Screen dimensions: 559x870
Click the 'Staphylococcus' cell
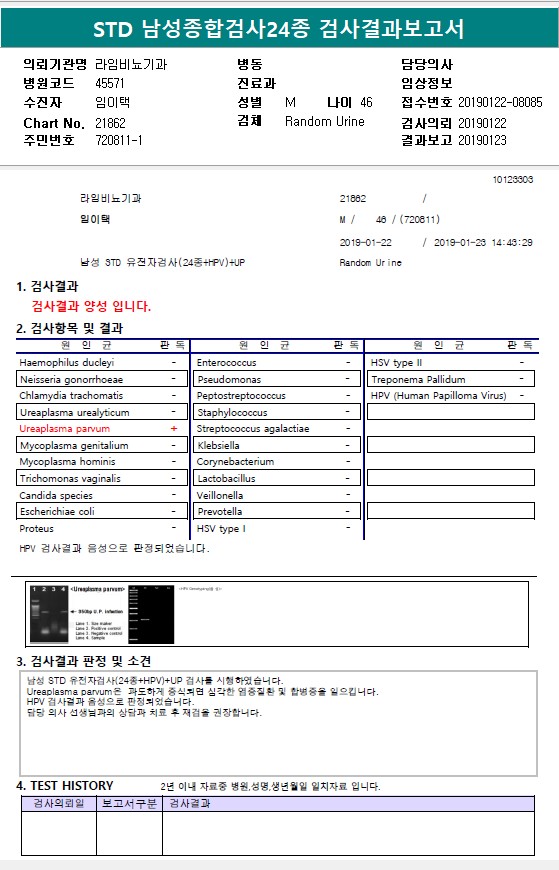[277, 412]
